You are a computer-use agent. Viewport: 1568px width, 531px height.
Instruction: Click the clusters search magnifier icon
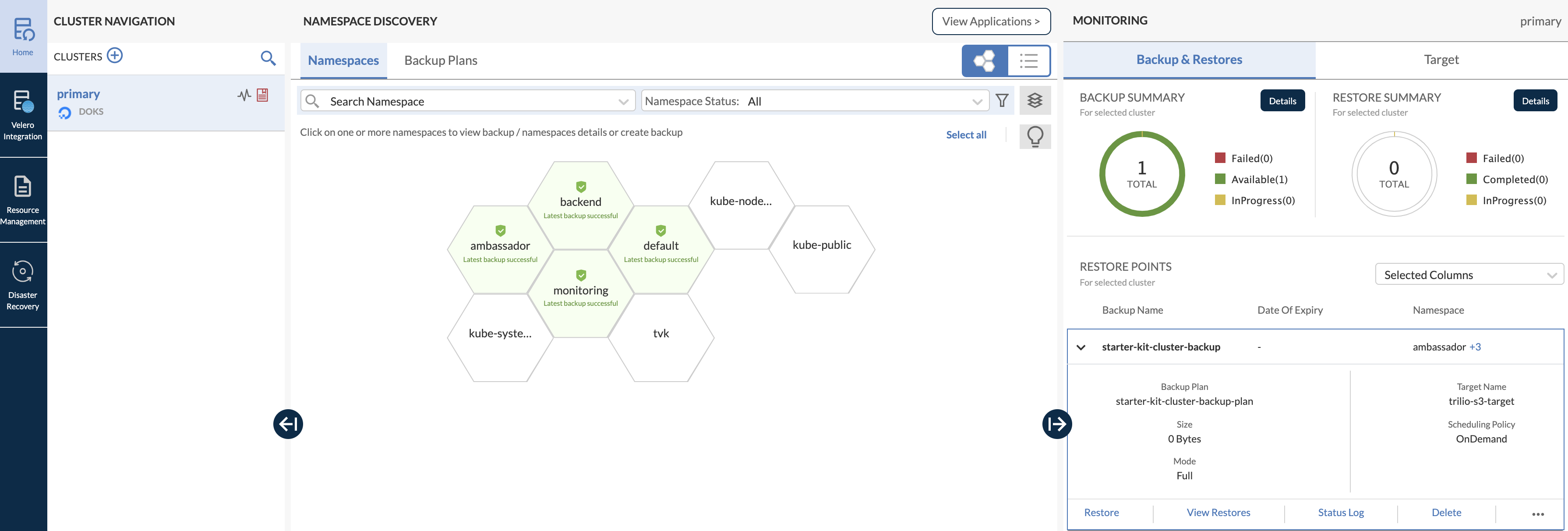(x=268, y=58)
